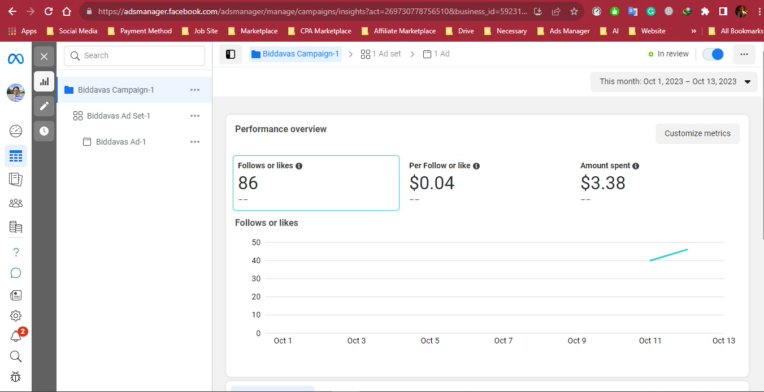The width and height of the screenshot is (764, 392).
Task: Select the Follows or likes metric card
Action: point(316,183)
